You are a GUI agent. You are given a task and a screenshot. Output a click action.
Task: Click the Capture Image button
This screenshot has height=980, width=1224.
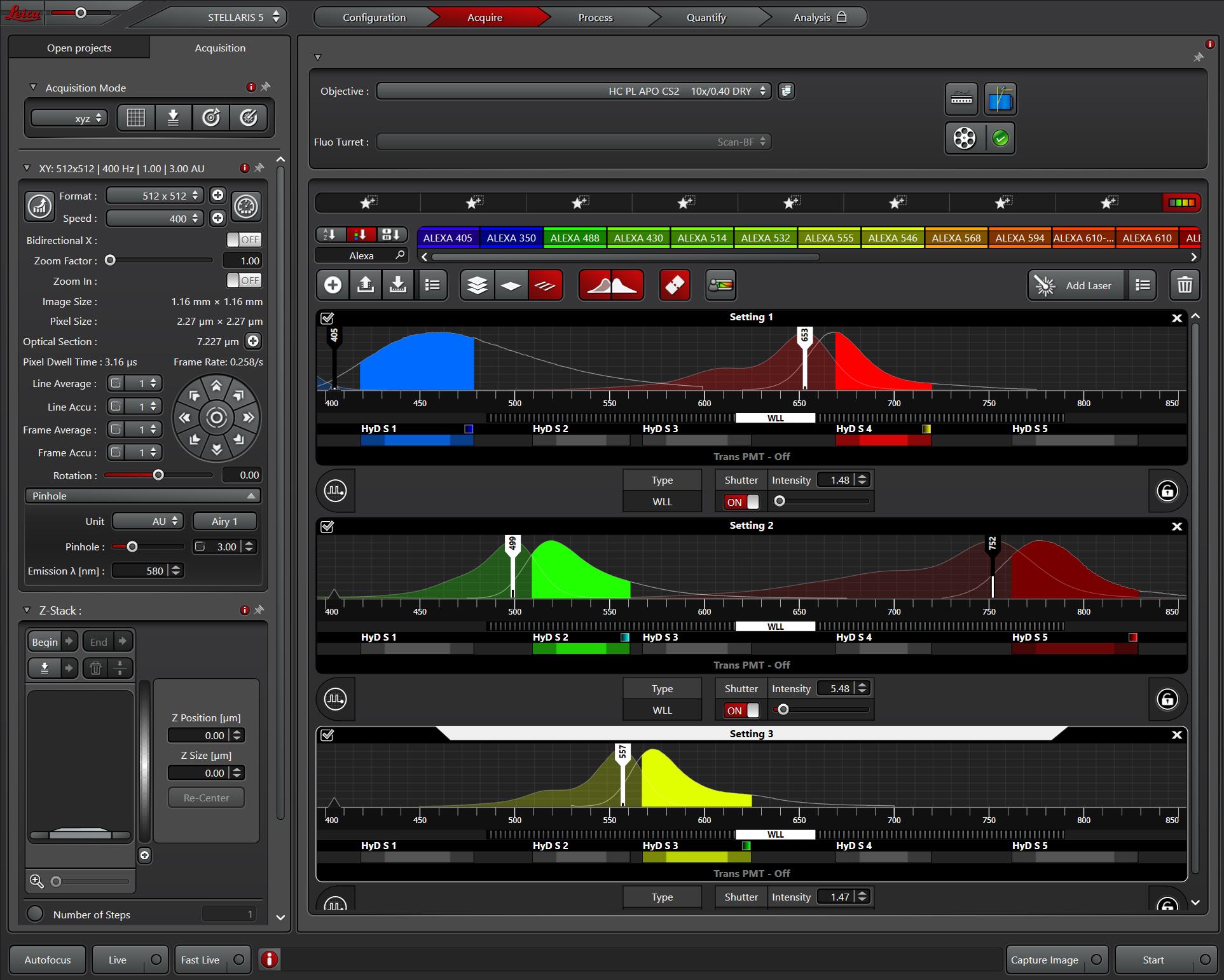click(1057, 960)
